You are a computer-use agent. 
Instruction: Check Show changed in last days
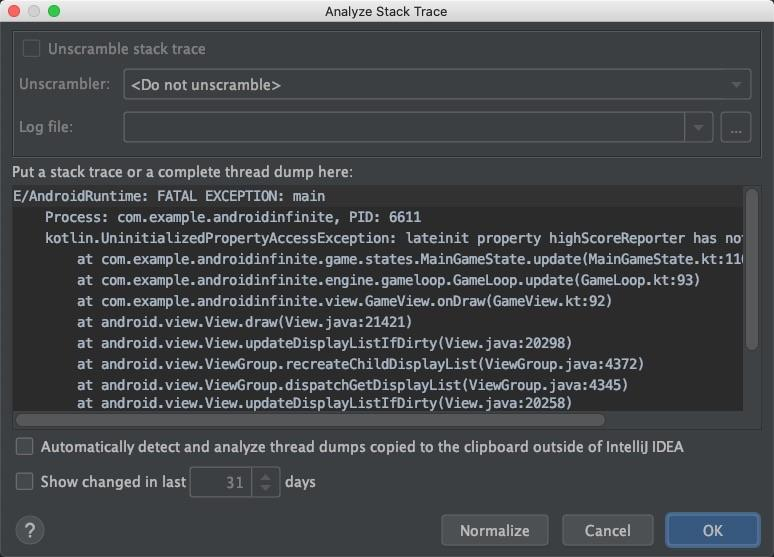click(25, 482)
